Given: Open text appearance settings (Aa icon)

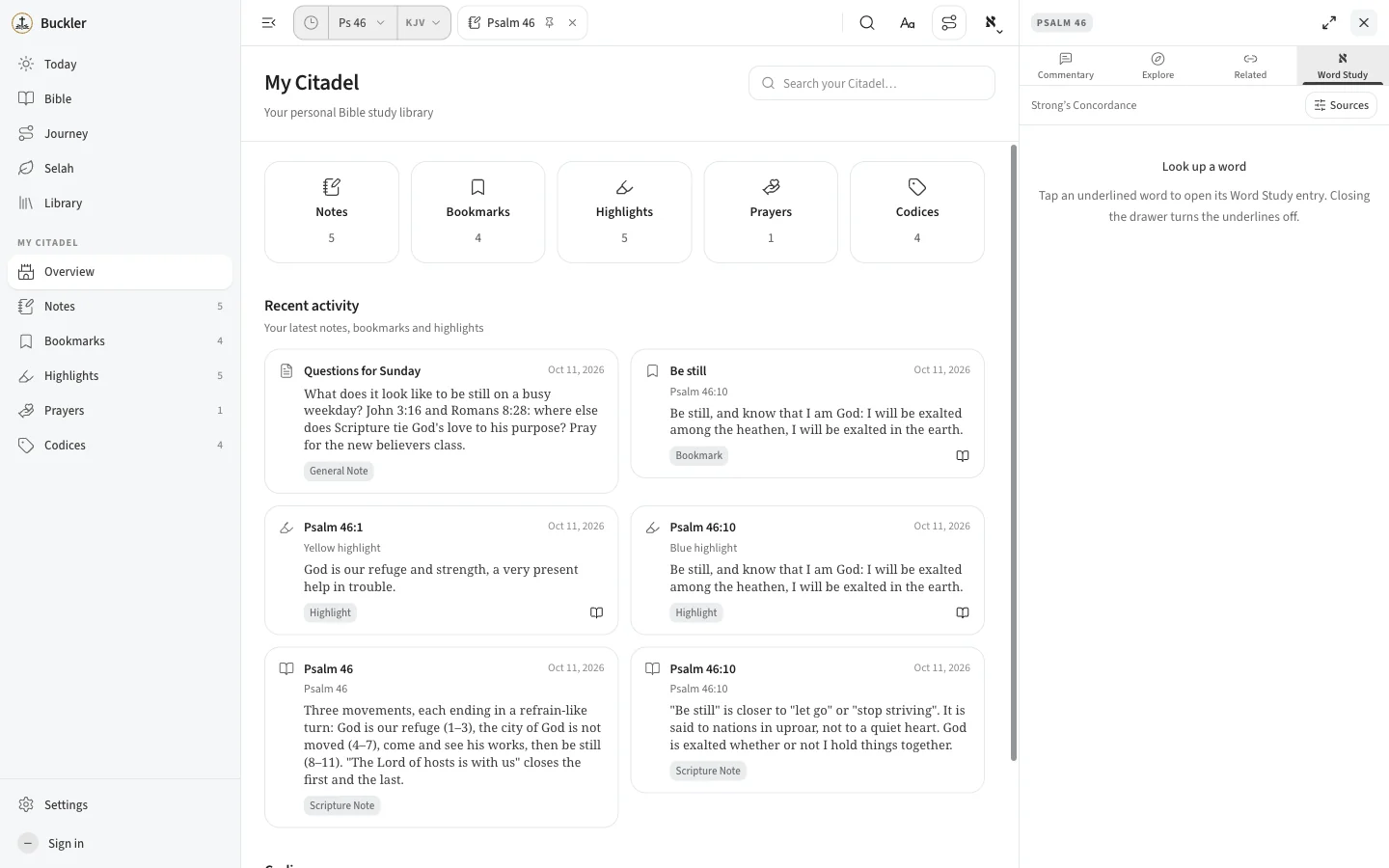Looking at the screenshot, I should 908,23.
